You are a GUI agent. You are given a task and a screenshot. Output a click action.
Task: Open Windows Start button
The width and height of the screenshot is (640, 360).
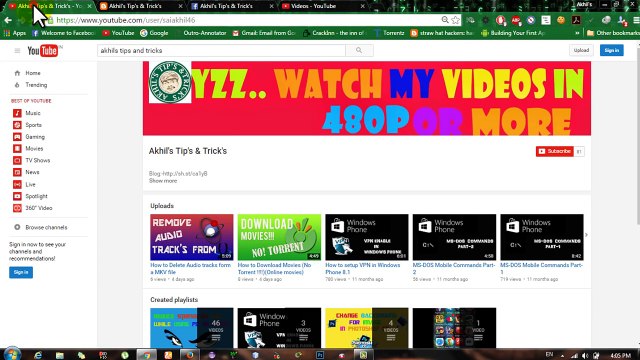(x=11, y=354)
